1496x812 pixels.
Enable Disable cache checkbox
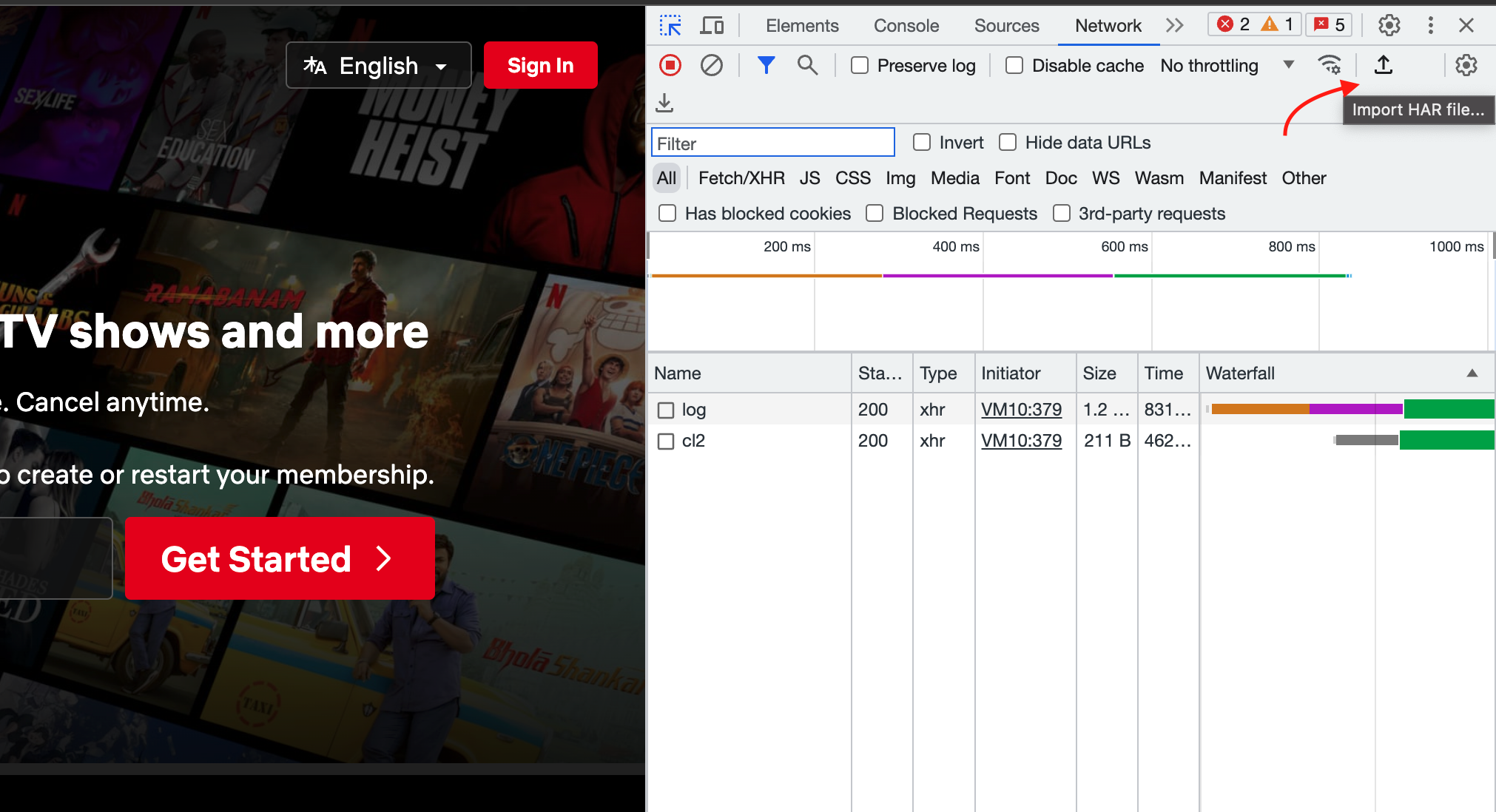1014,66
